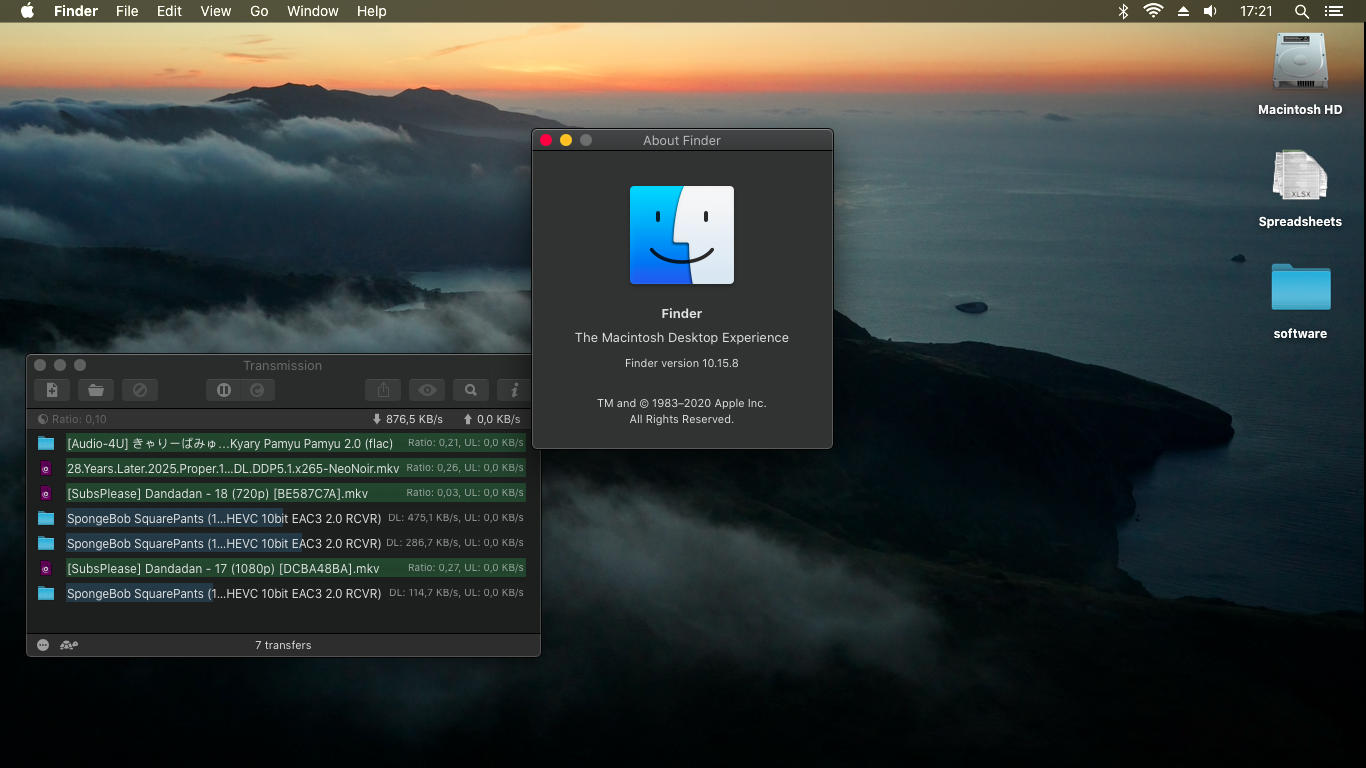Viewport: 1366px width, 768px height.
Task: Click the Bluetooth menu bar icon
Action: 1123,11
